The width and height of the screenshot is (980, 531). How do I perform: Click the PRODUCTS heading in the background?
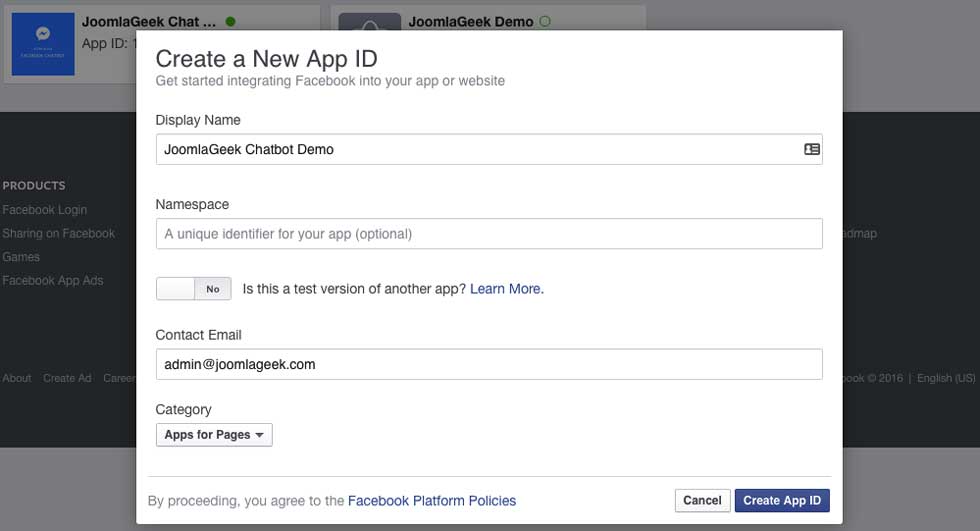coord(34,186)
